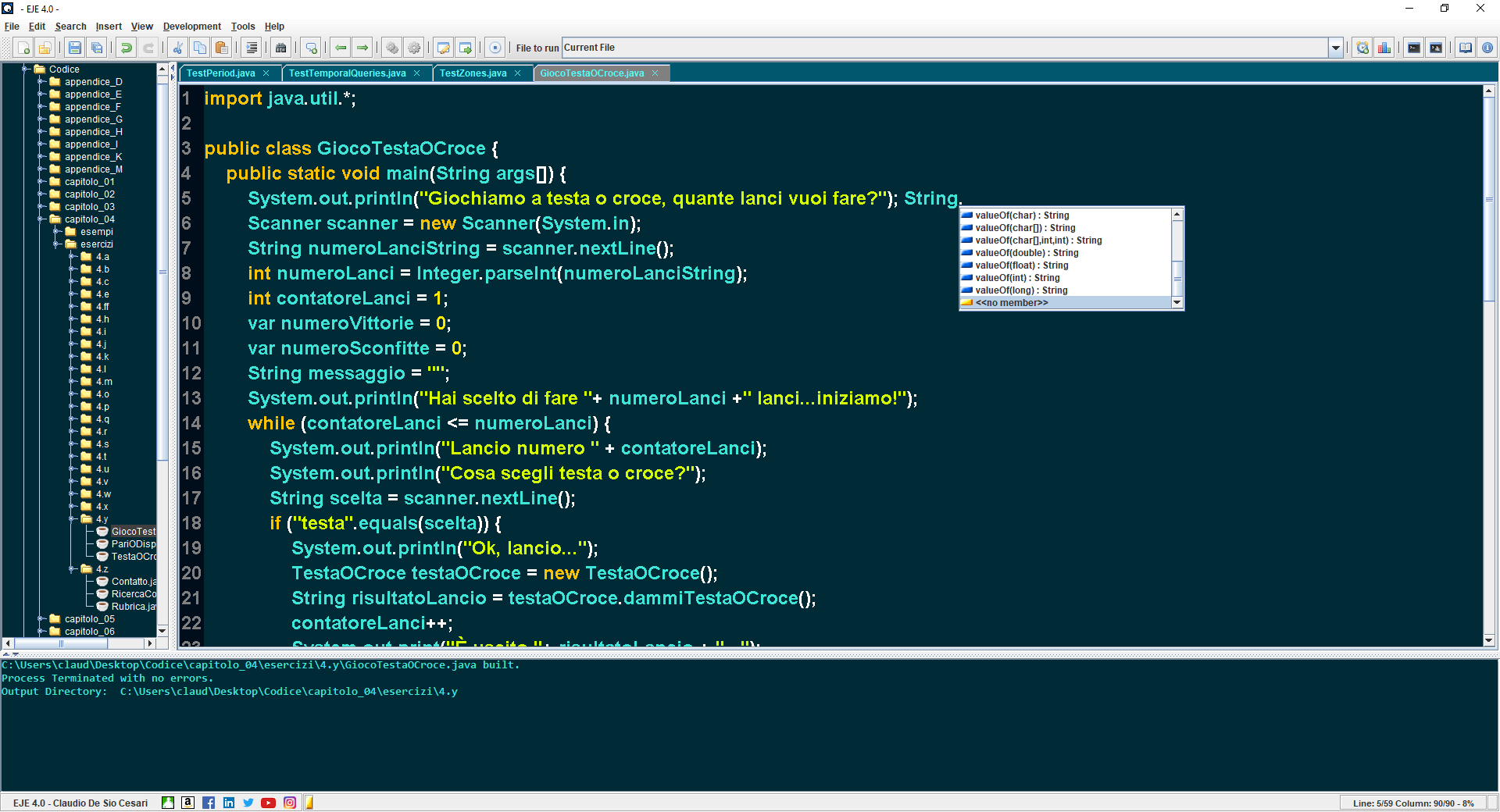
Task: Select valueOf(double) : String suggestion
Action: click(x=1027, y=253)
